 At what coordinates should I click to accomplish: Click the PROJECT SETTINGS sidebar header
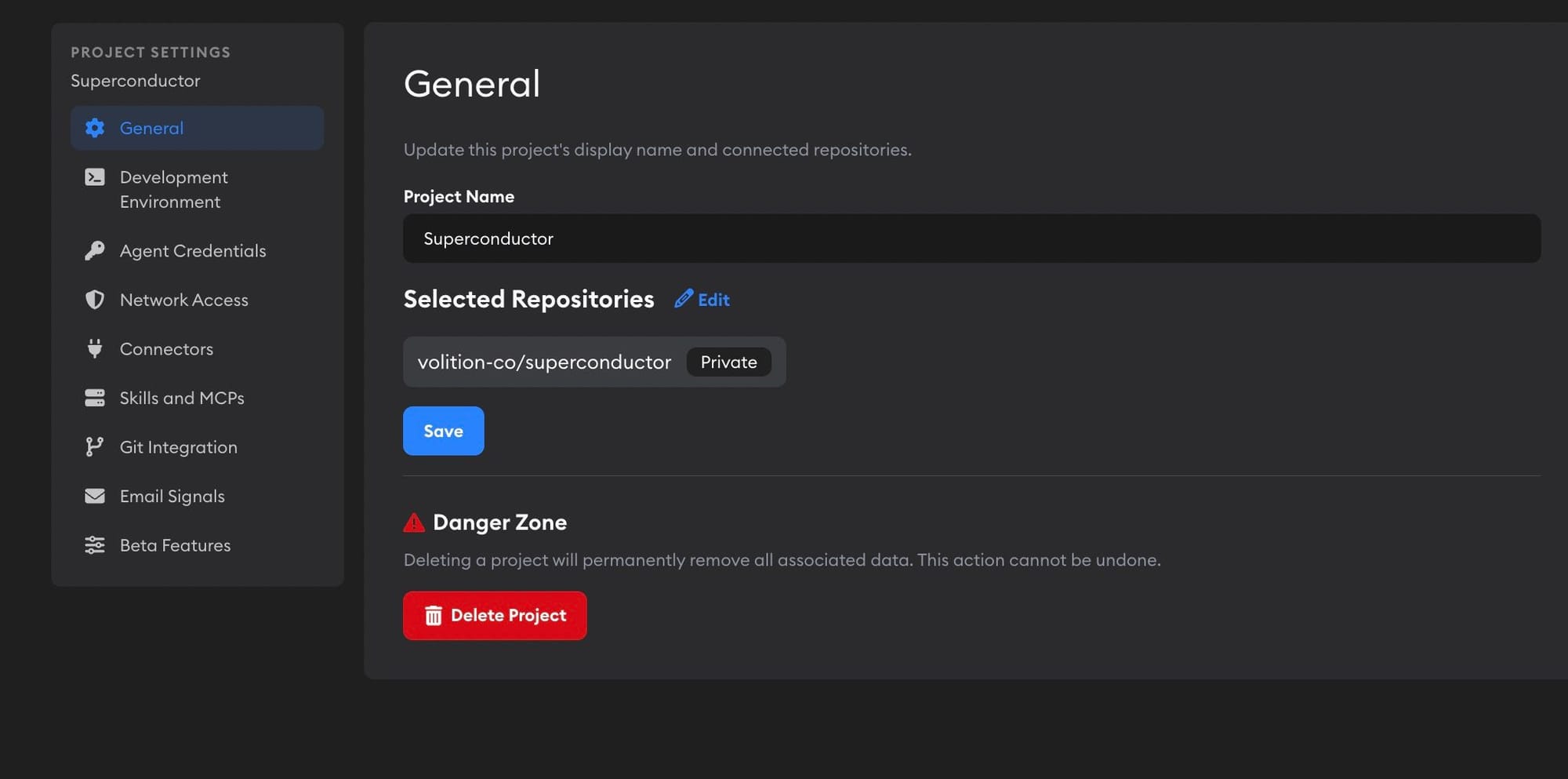151,53
